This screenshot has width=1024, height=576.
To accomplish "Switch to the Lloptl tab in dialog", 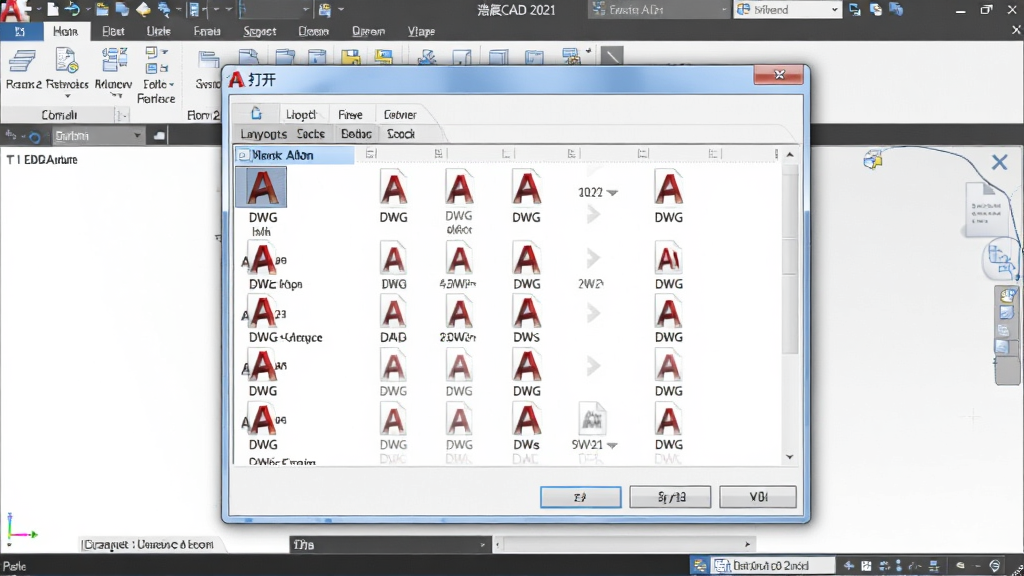I will pyautogui.click(x=302, y=114).
